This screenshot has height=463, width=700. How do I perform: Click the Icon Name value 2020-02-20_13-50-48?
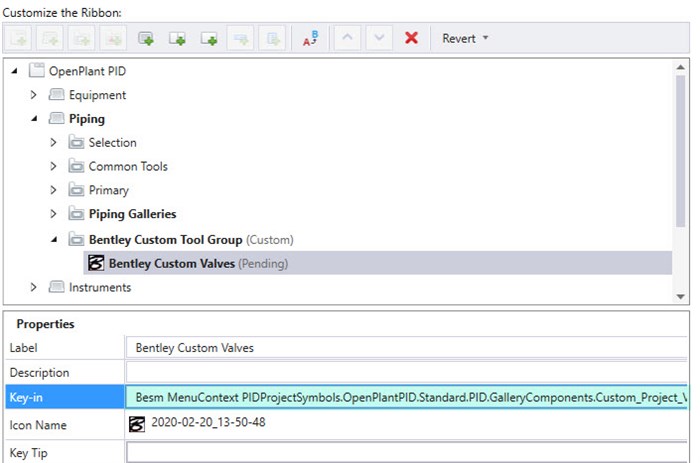pos(208,422)
